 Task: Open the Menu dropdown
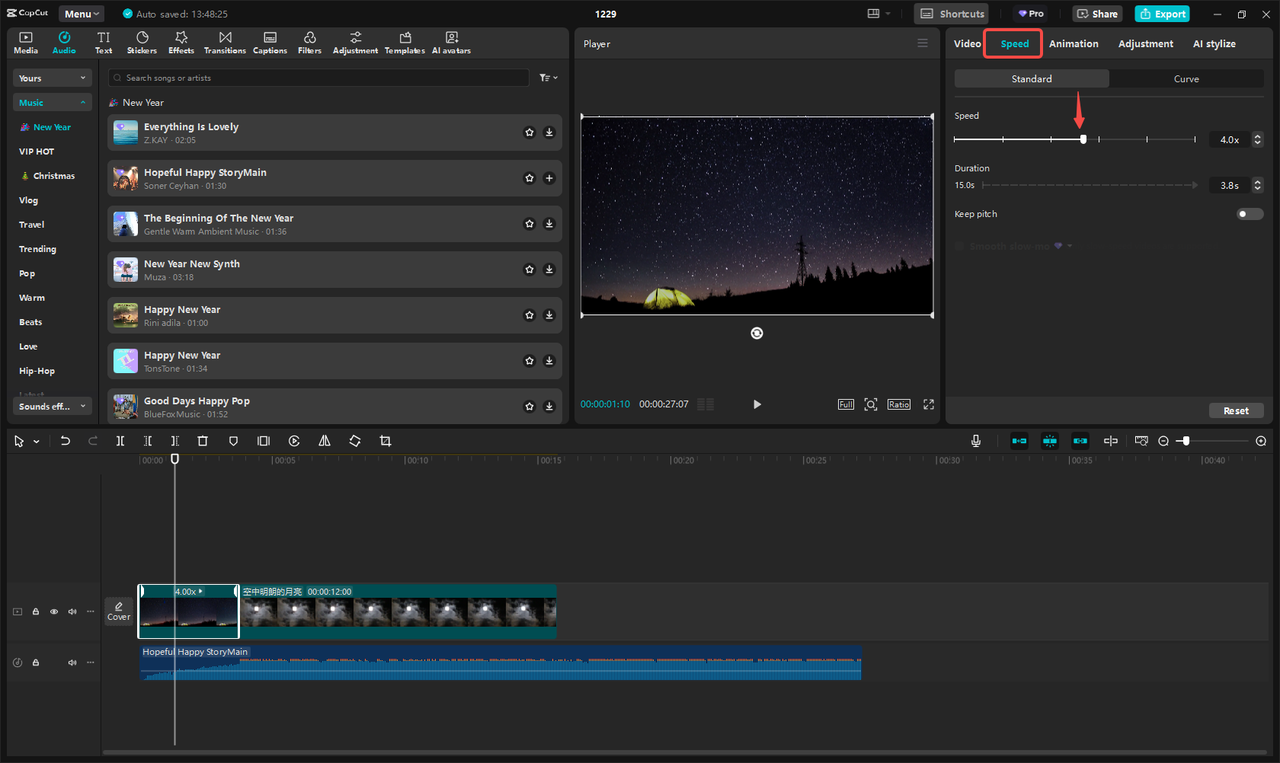(81, 13)
